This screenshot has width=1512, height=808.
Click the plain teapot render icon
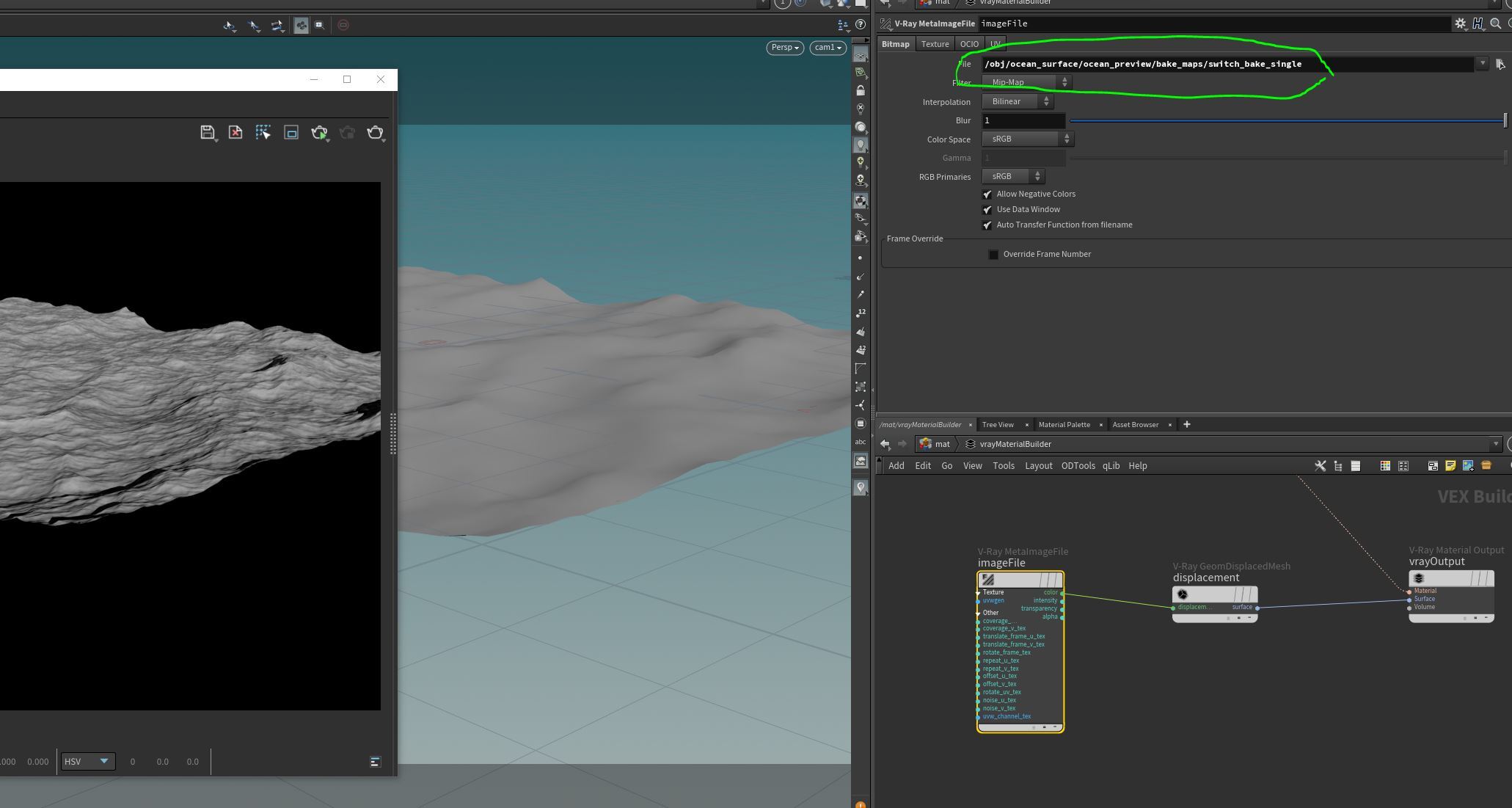point(375,132)
